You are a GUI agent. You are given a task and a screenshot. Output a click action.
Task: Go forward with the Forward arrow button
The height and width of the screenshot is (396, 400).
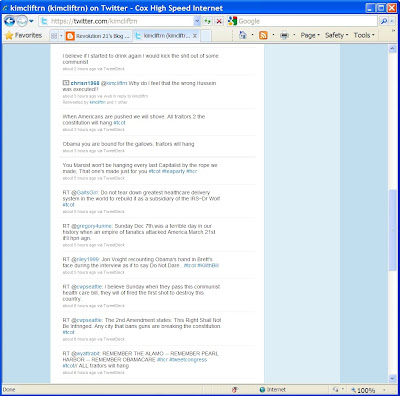pyautogui.click(x=22, y=21)
